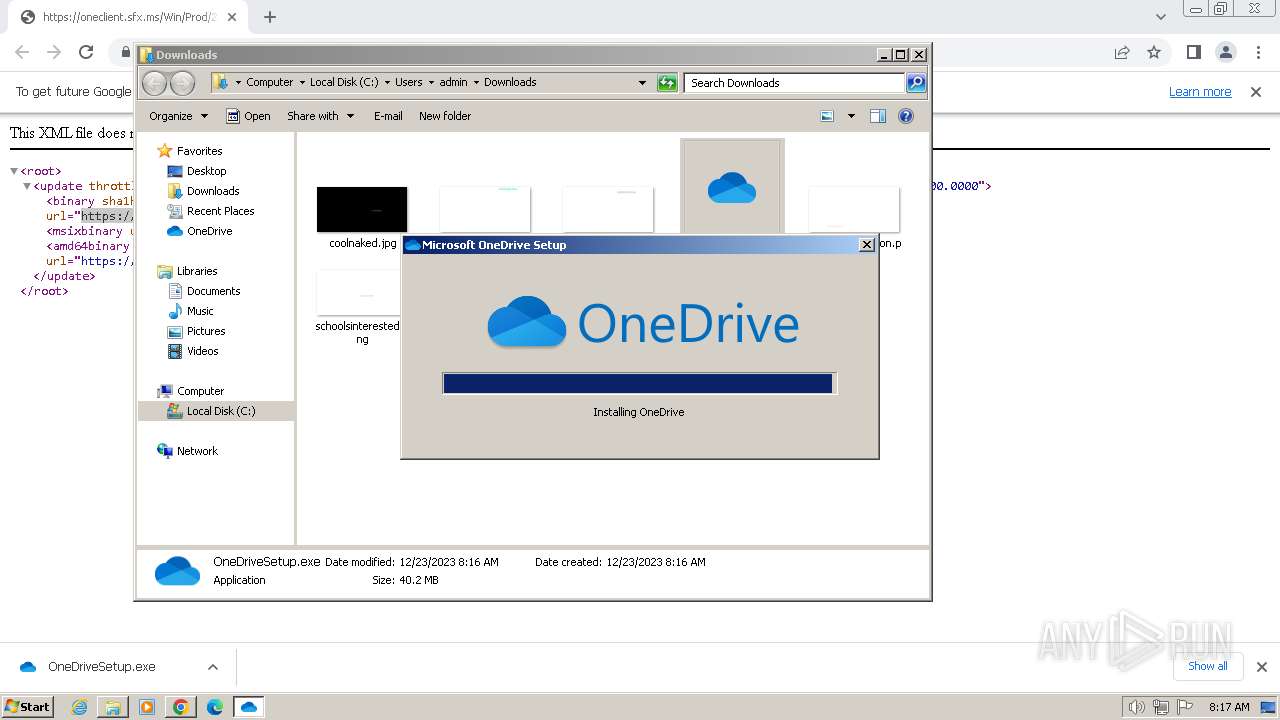Screen dimensions: 1280x720
Task: Open the view options dropdown arrow
Action: (x=851, y=116)
